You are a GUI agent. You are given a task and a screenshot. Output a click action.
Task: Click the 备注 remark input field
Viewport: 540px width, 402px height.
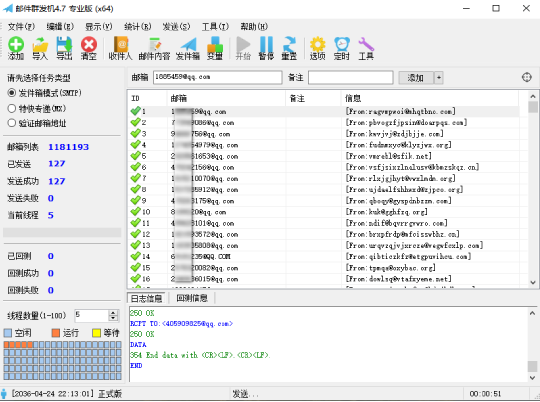pos(351,77)
